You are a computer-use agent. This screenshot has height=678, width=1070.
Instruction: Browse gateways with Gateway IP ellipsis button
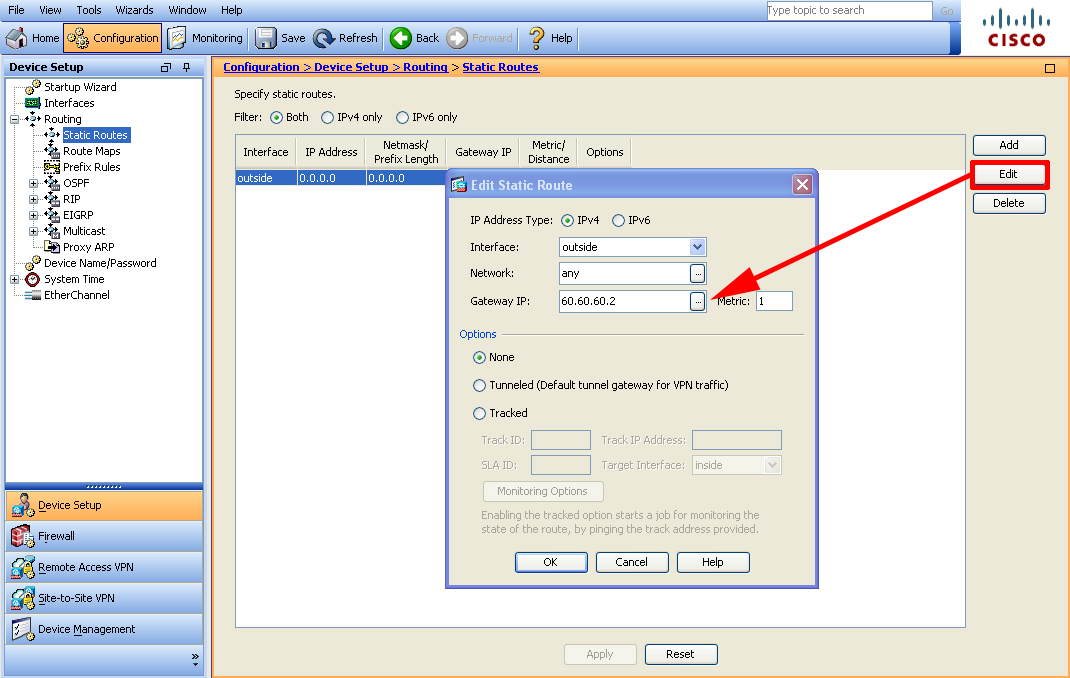pyautogui.click(x=697, y=301)
